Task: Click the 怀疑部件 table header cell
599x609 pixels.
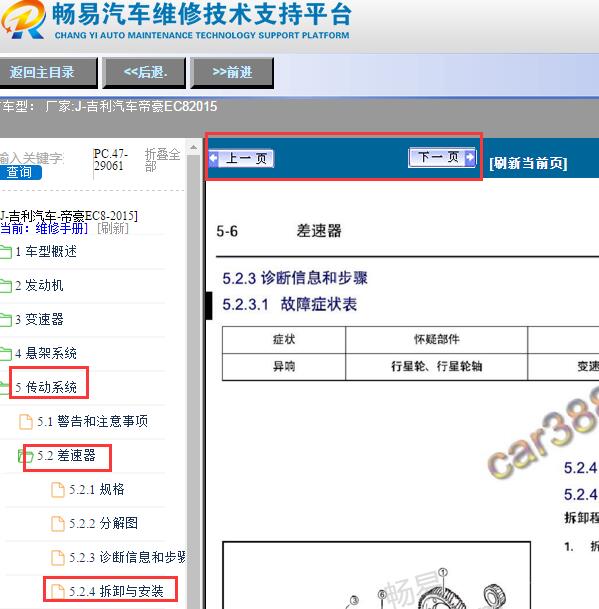Action: [437, 339]
